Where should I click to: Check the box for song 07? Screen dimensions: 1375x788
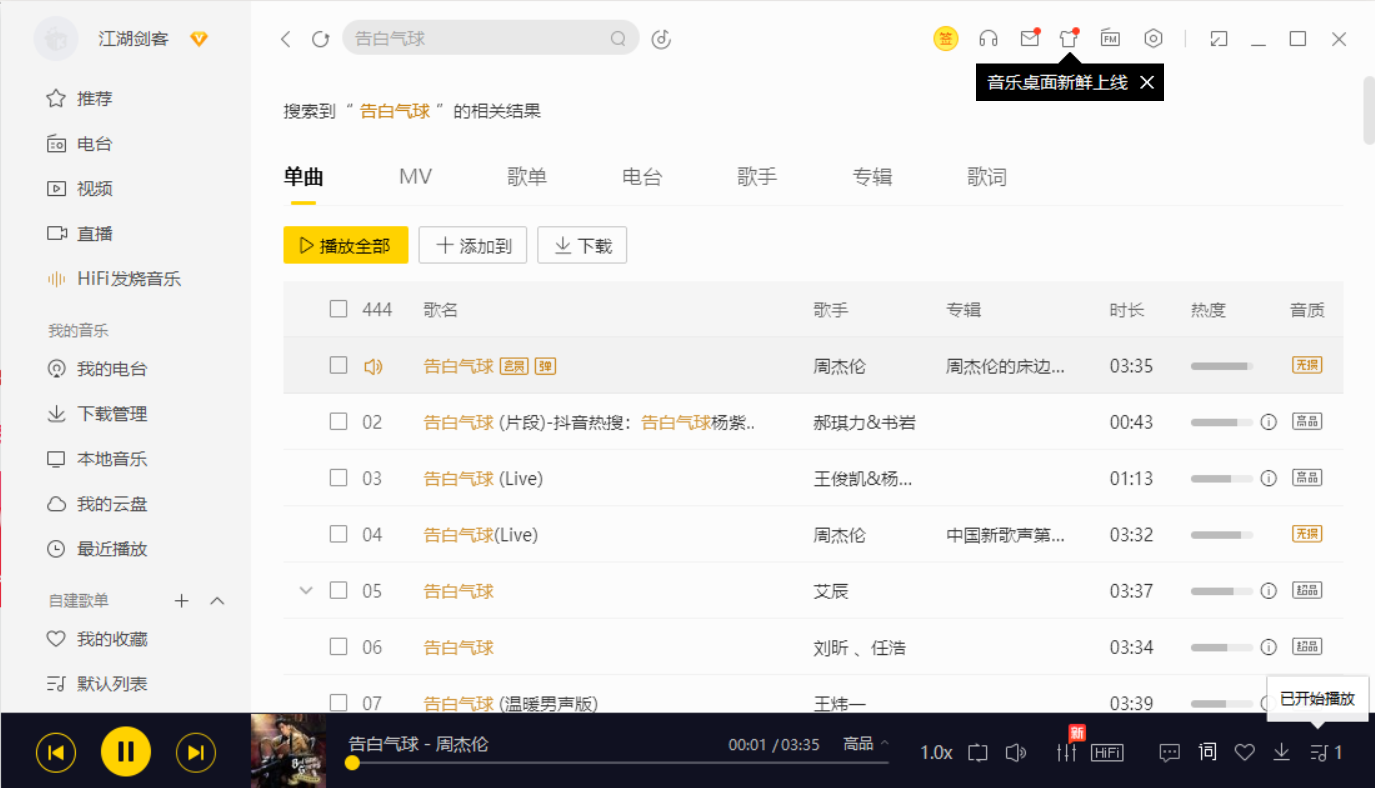coord(338,702)
